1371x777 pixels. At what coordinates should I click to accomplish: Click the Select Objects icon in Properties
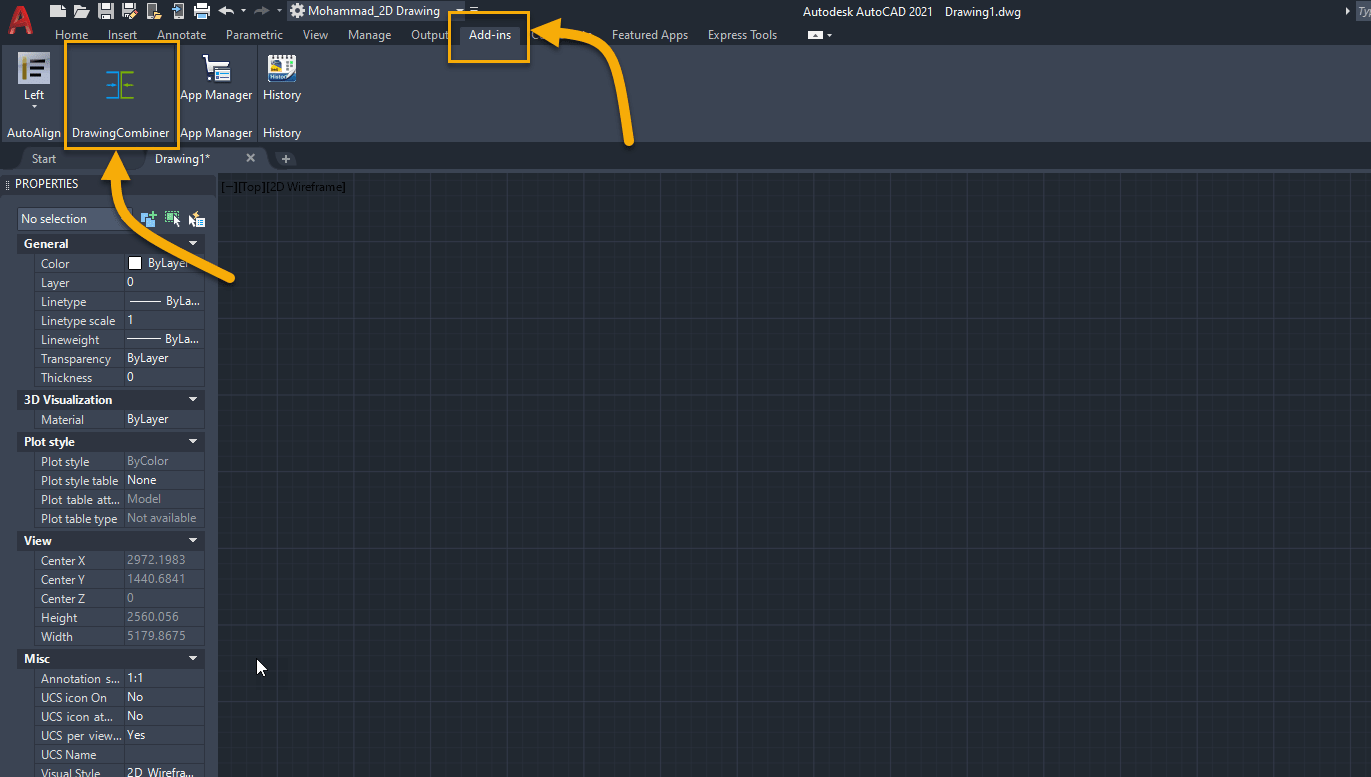coord(173,219)
